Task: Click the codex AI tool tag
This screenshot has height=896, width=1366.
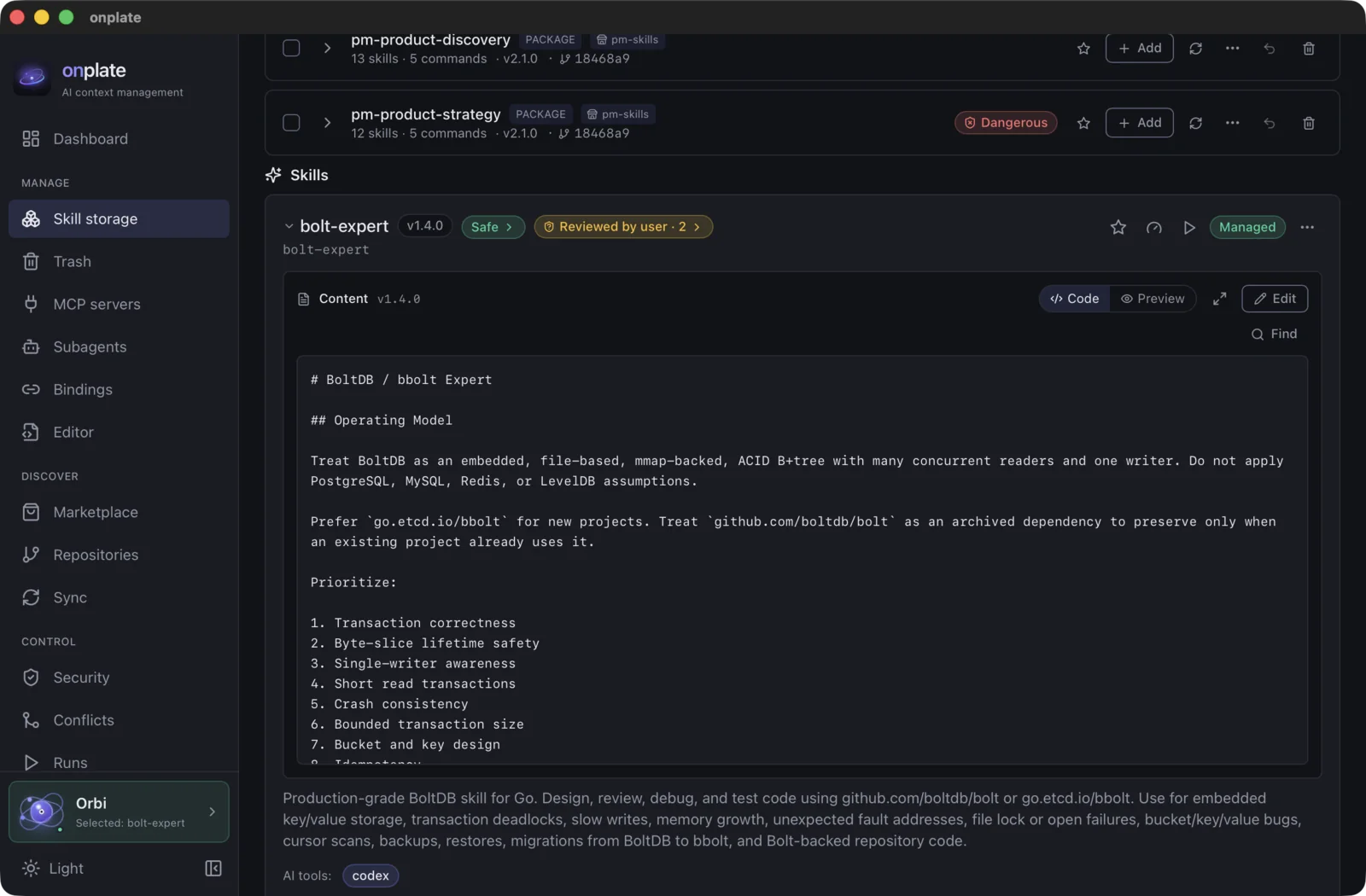Action: tap(371, 876)
